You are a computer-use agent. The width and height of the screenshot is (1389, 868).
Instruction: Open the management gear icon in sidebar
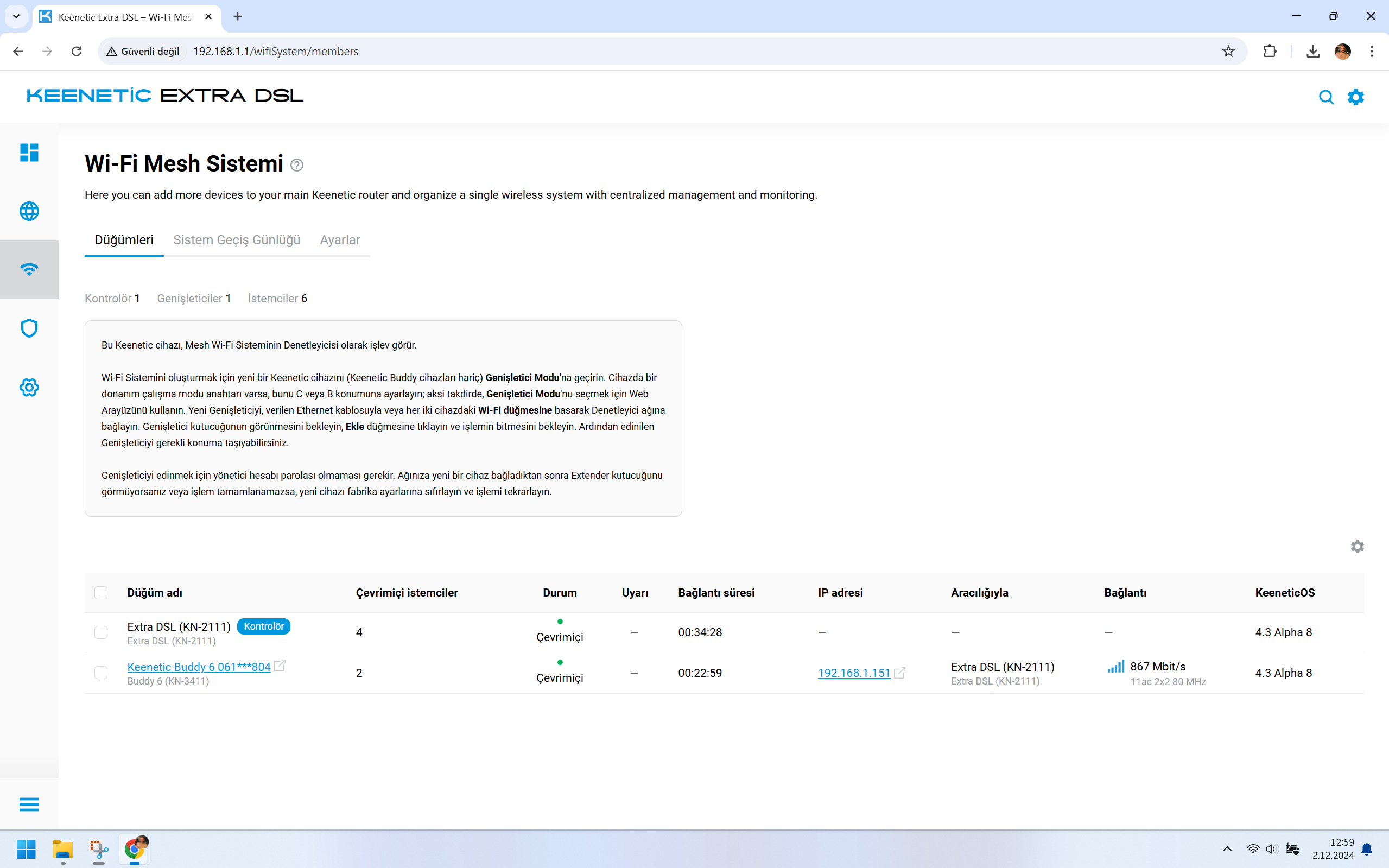point(29,388)
